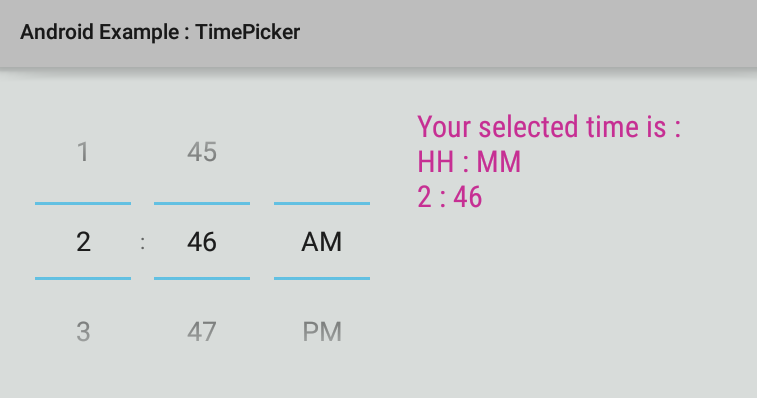The height and width of the screenshot is (398, 757).
Task: Click the colon separator between hour and minute
Action: point(142,243)
